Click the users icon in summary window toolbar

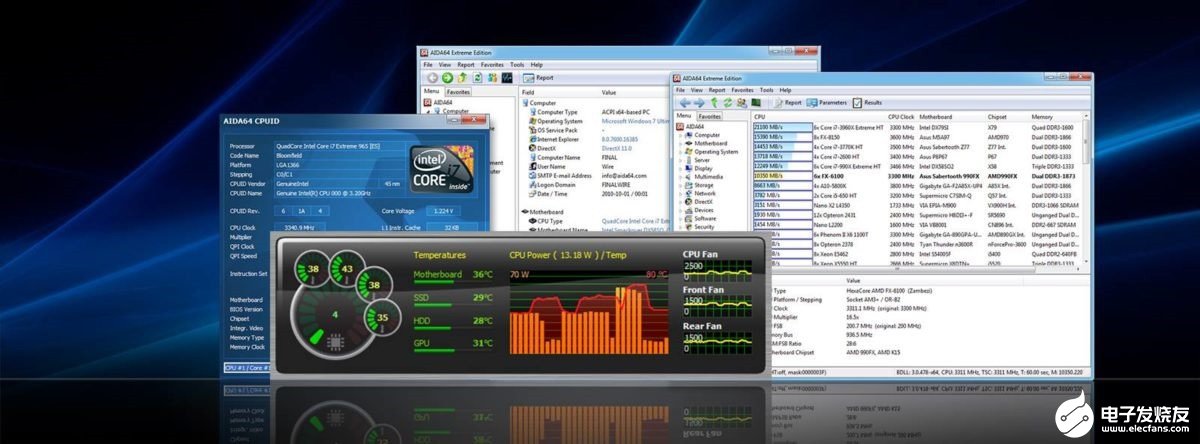point(492,77)
